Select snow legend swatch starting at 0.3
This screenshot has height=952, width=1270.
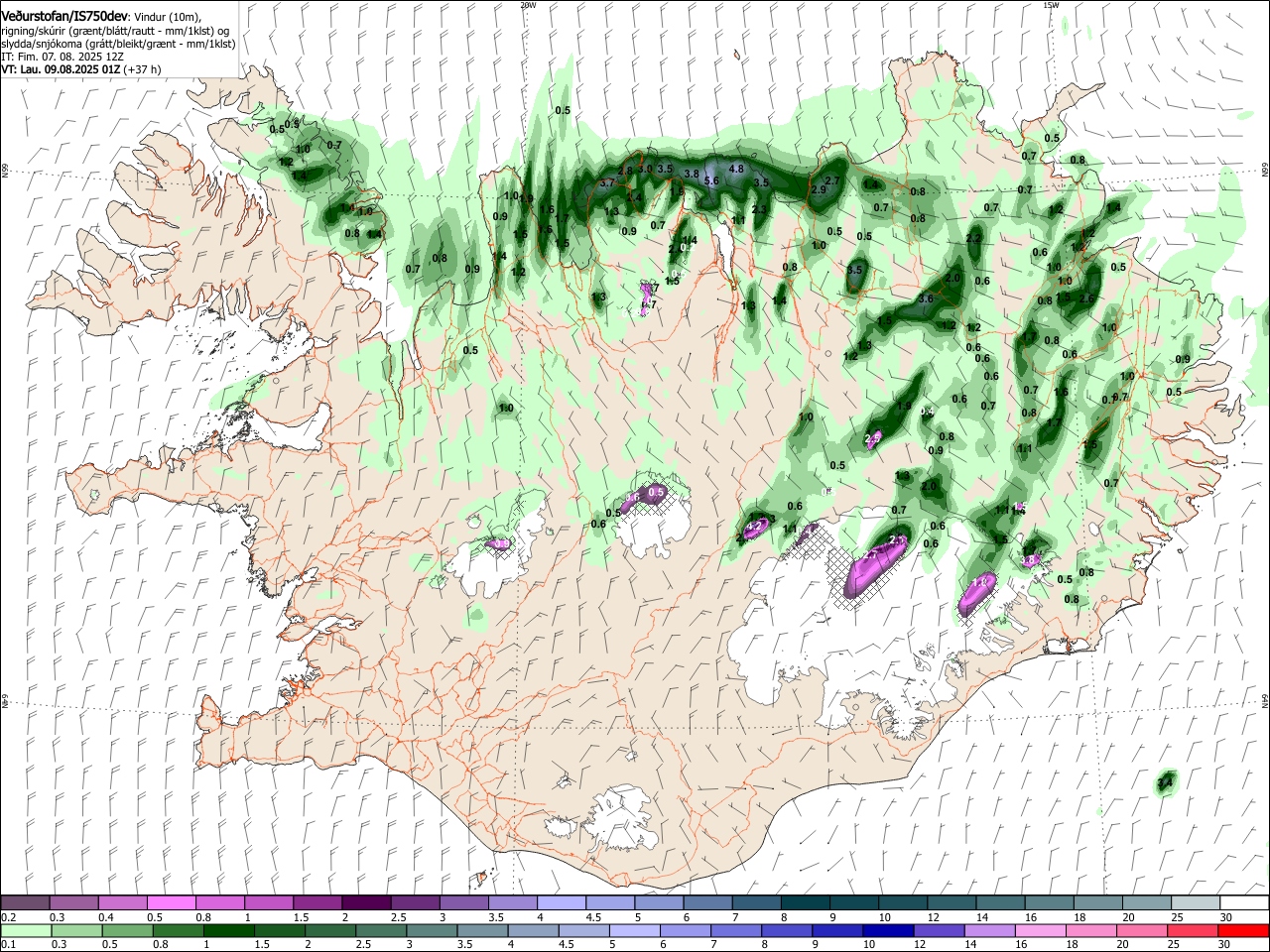pos(74,902)
